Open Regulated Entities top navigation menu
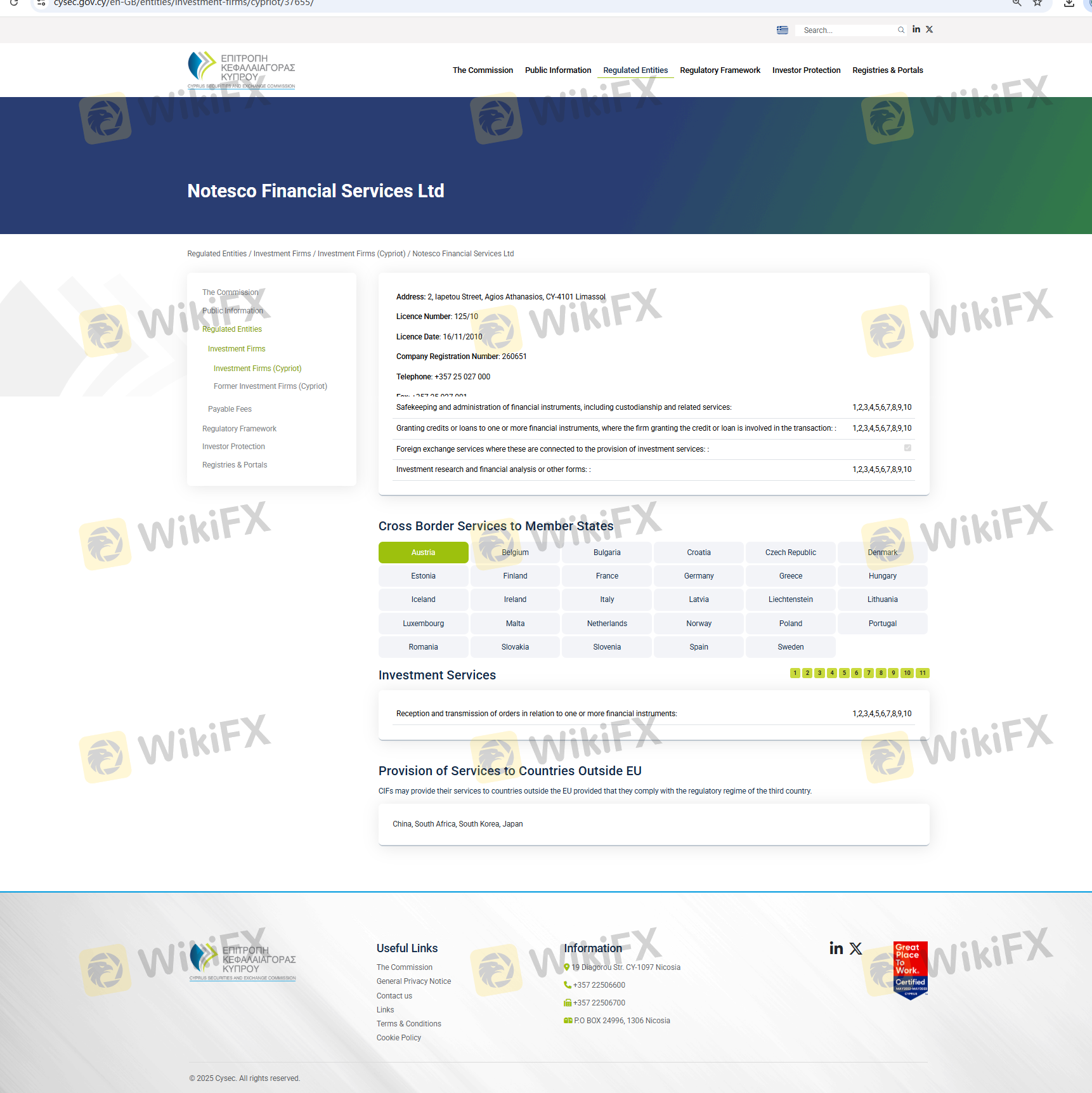Screen dimensions: 1092x1093 coord(635,70)
